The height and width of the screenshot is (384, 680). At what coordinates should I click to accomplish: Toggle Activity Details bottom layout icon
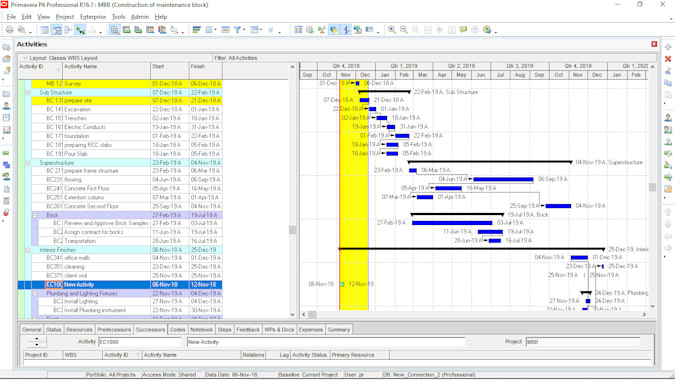click(114, 30)
